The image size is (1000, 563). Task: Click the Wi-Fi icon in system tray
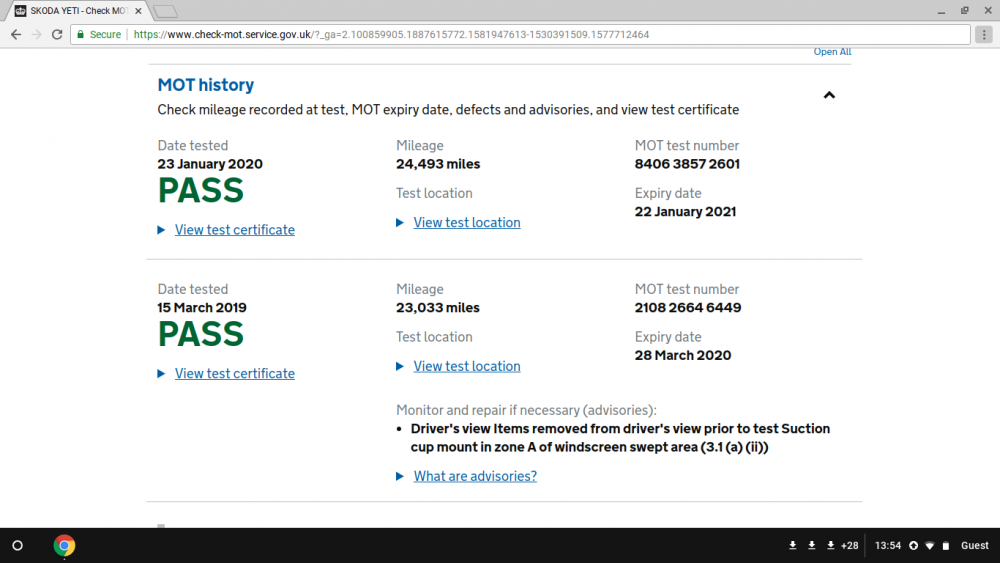[930, 546]
